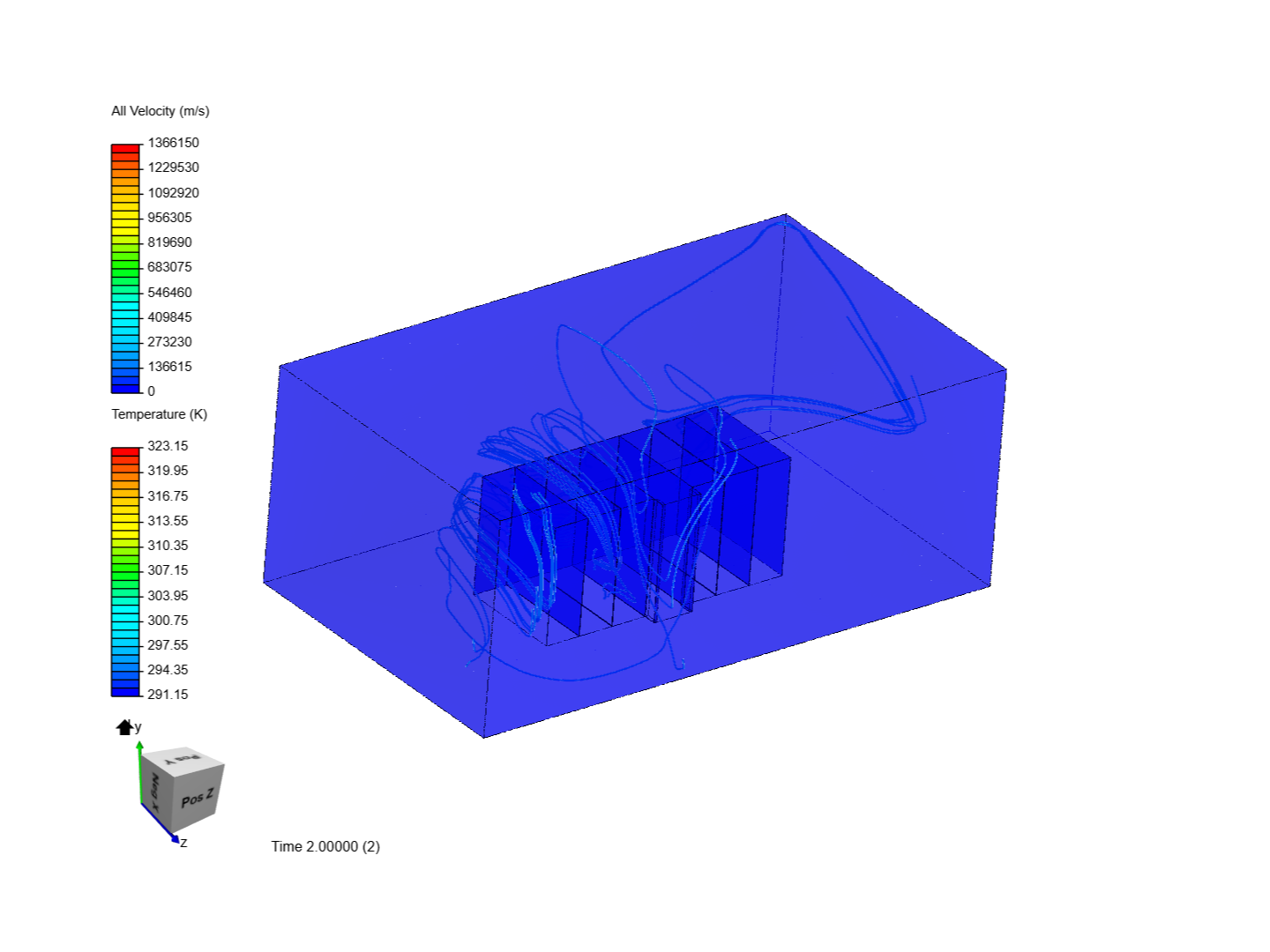
Task: Click the velocity legend value 956305
Action: pyautogui.click(x=169, y=218)
